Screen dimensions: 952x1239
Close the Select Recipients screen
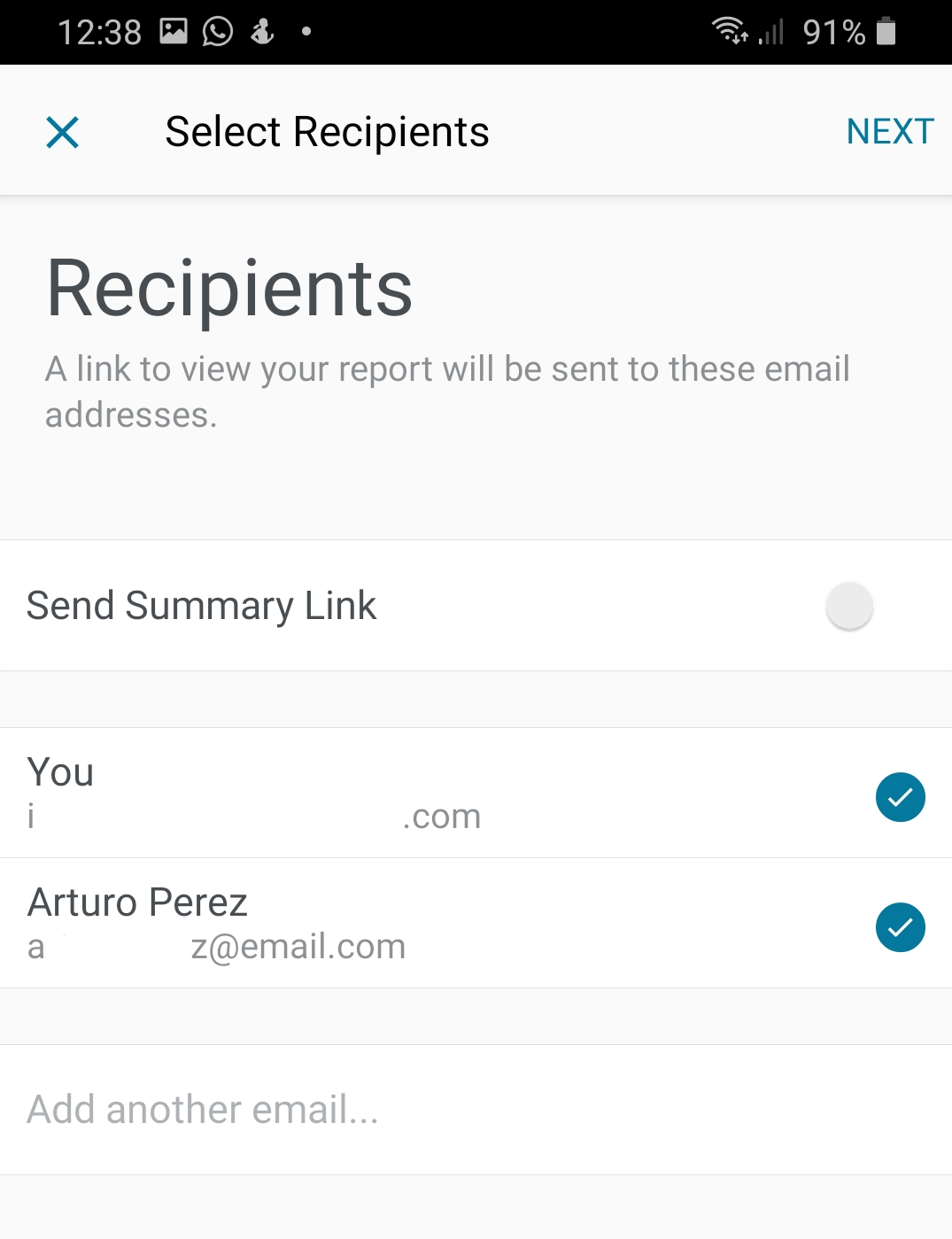click(x=62, y=133)
